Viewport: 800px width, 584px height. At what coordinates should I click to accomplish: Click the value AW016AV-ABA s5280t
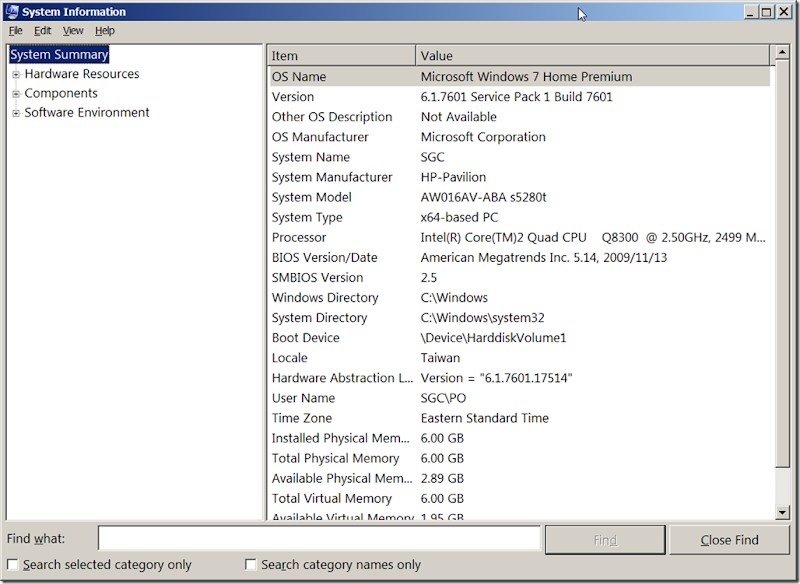483,197
